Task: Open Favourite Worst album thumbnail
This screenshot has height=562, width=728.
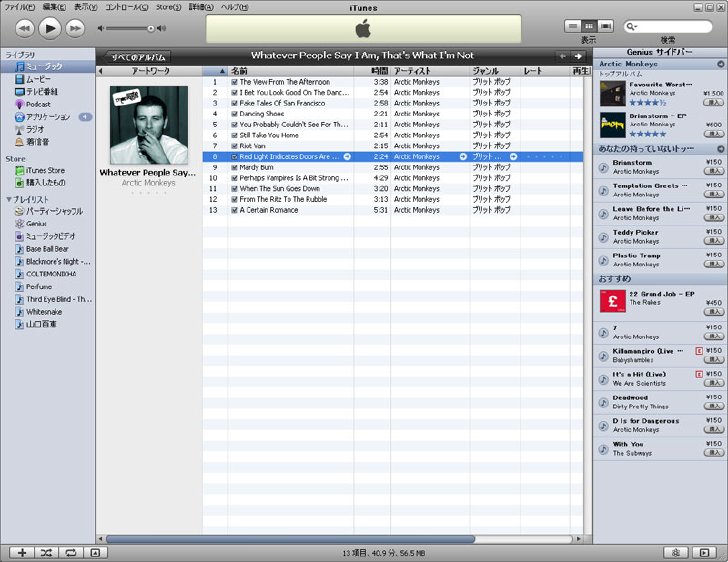Action: tap(613, 93)
